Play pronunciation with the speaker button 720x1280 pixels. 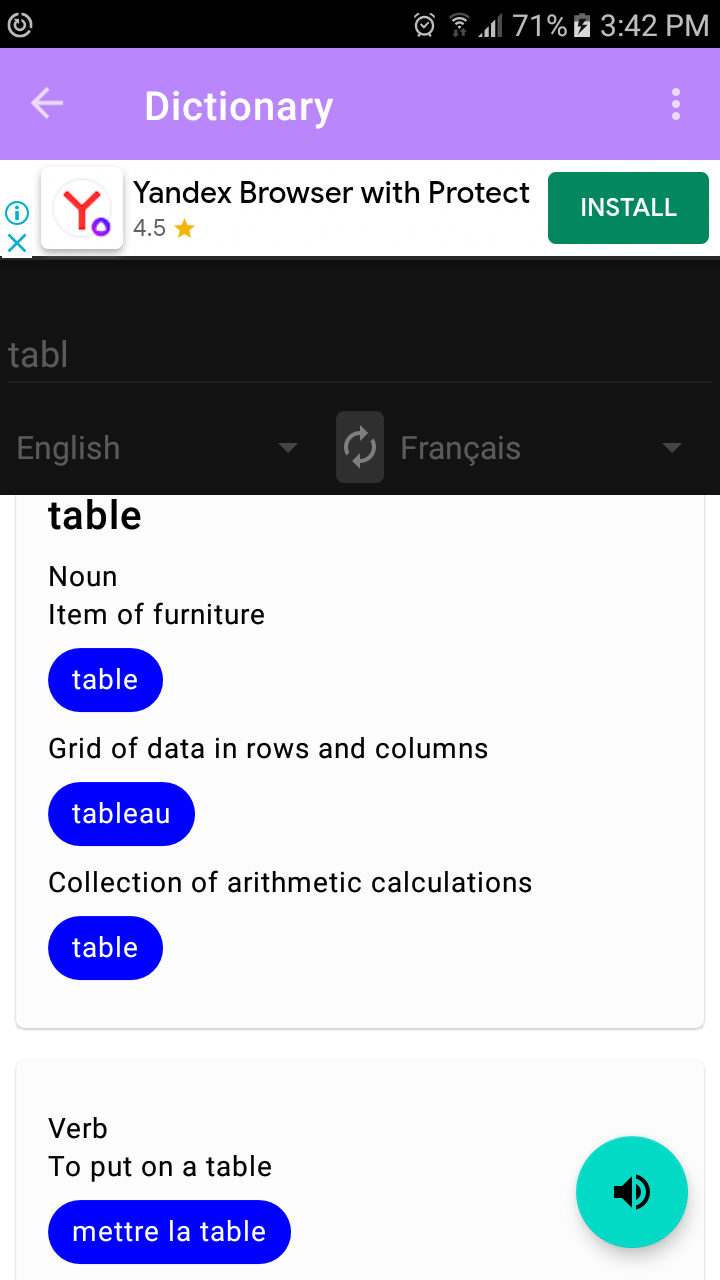pyautogui.click(x=632, y=1191)
